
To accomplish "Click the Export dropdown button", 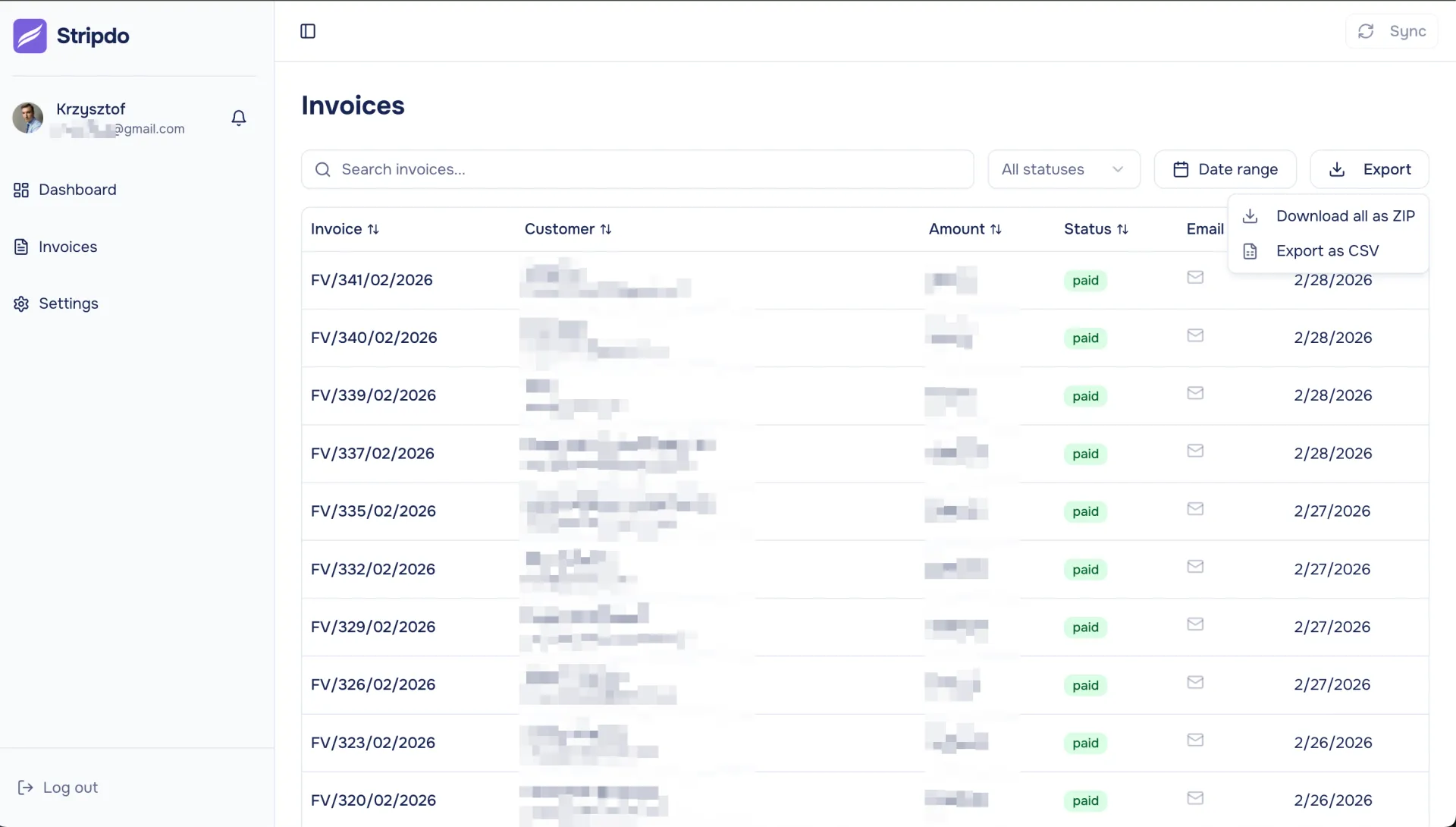I will [x=1370, y=169].
